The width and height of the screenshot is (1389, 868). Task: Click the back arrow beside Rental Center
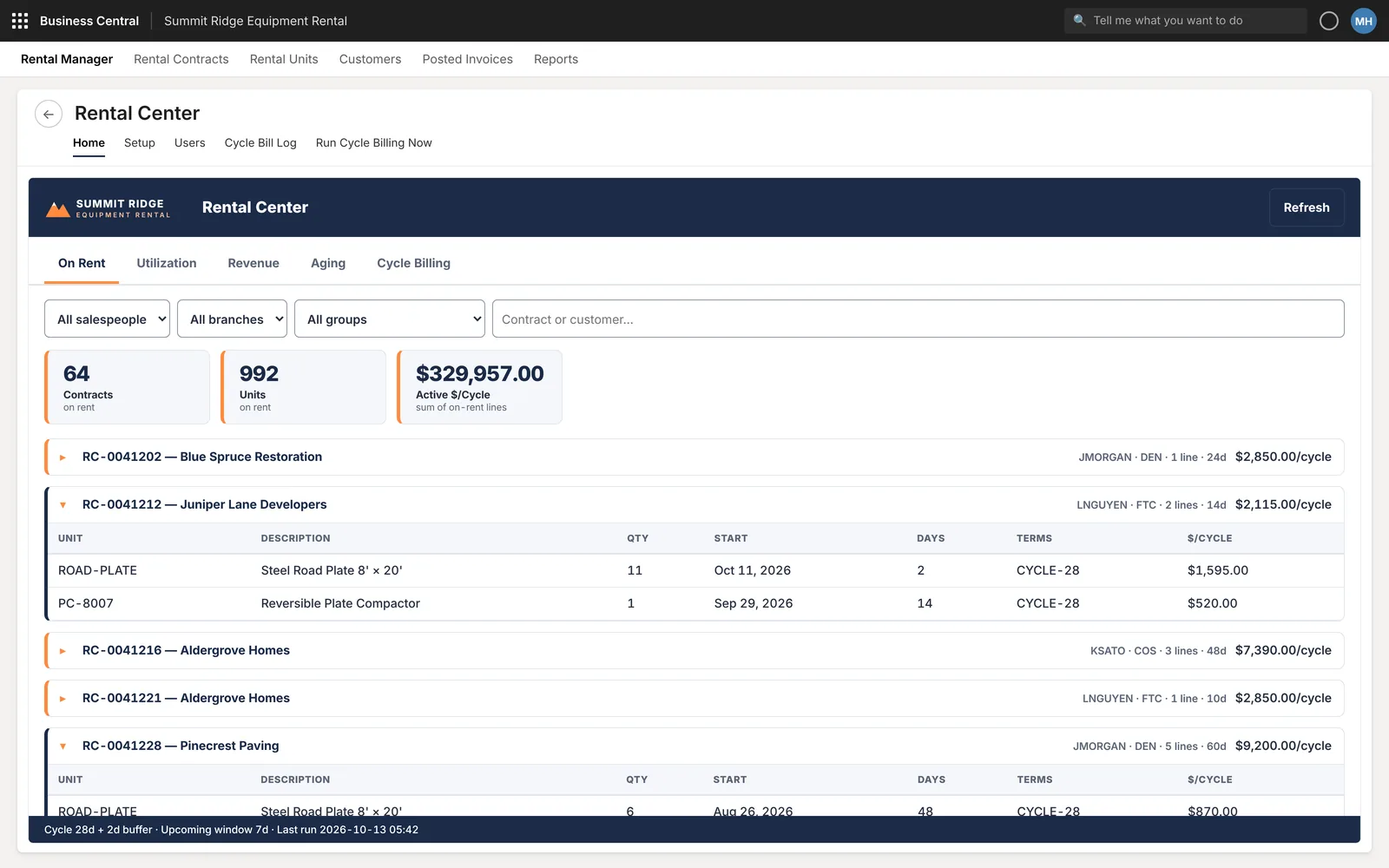pos(49,114)
